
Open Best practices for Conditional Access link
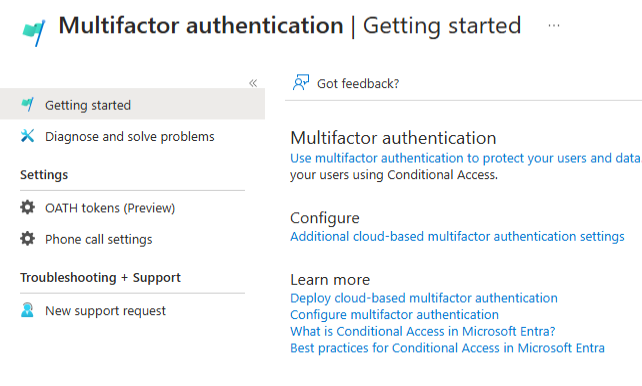point(448,348)
